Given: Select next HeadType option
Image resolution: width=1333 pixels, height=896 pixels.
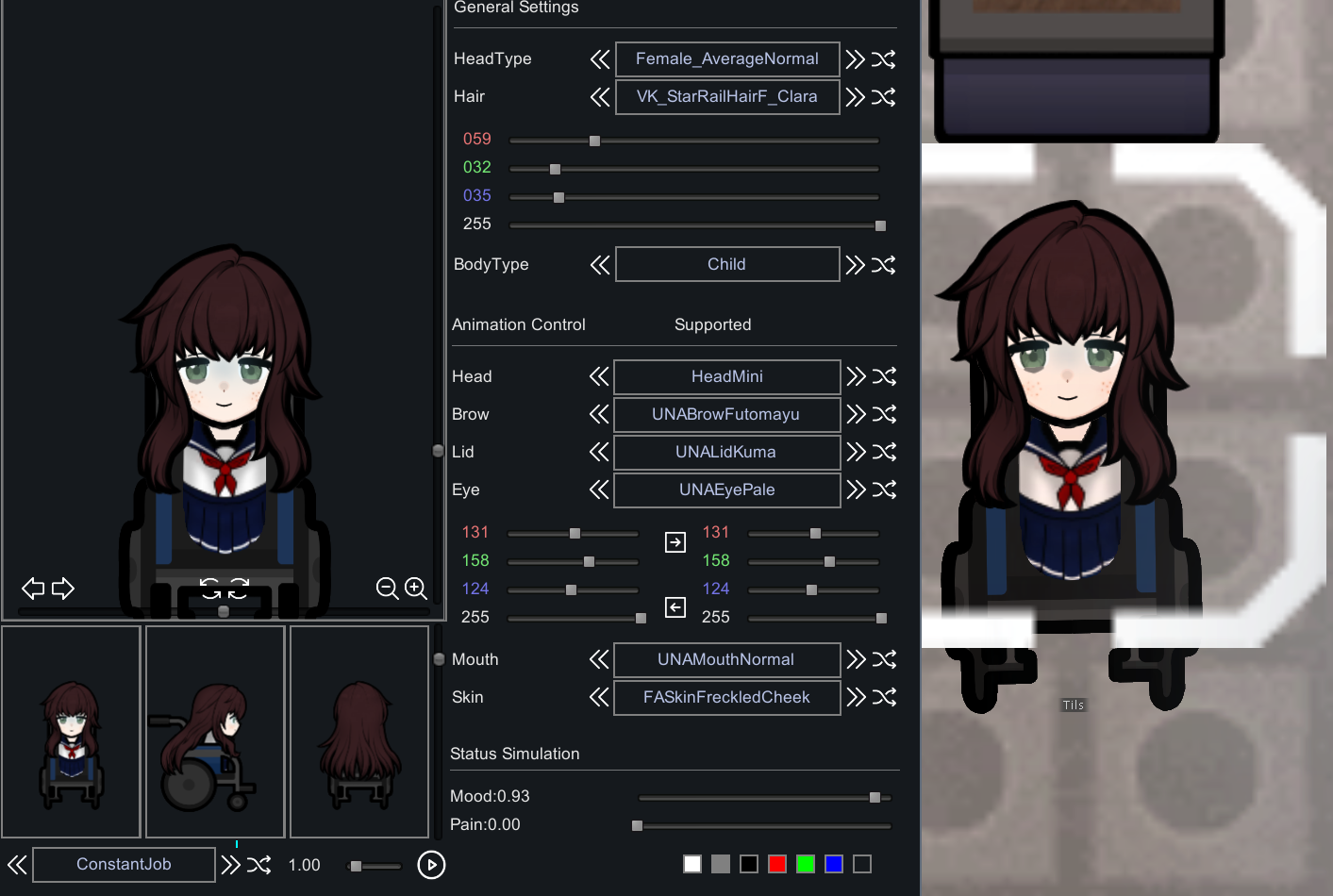Looking at the screenshot, I should [856, 59].
